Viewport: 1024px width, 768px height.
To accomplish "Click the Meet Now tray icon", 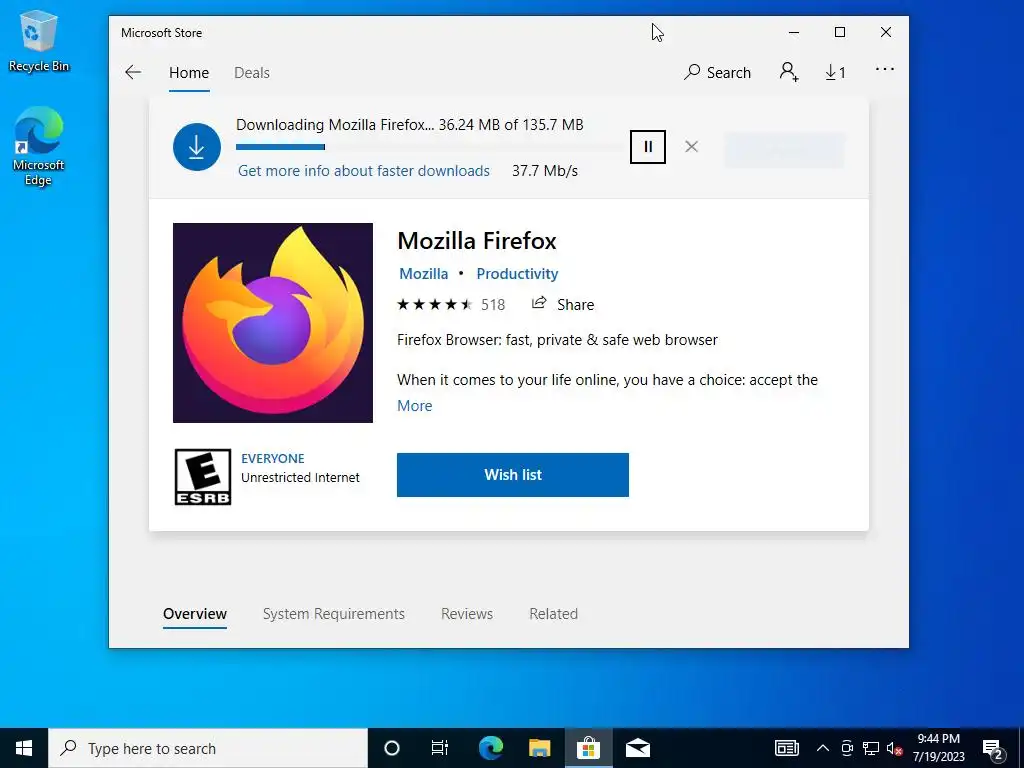I will tap(847, 748).
